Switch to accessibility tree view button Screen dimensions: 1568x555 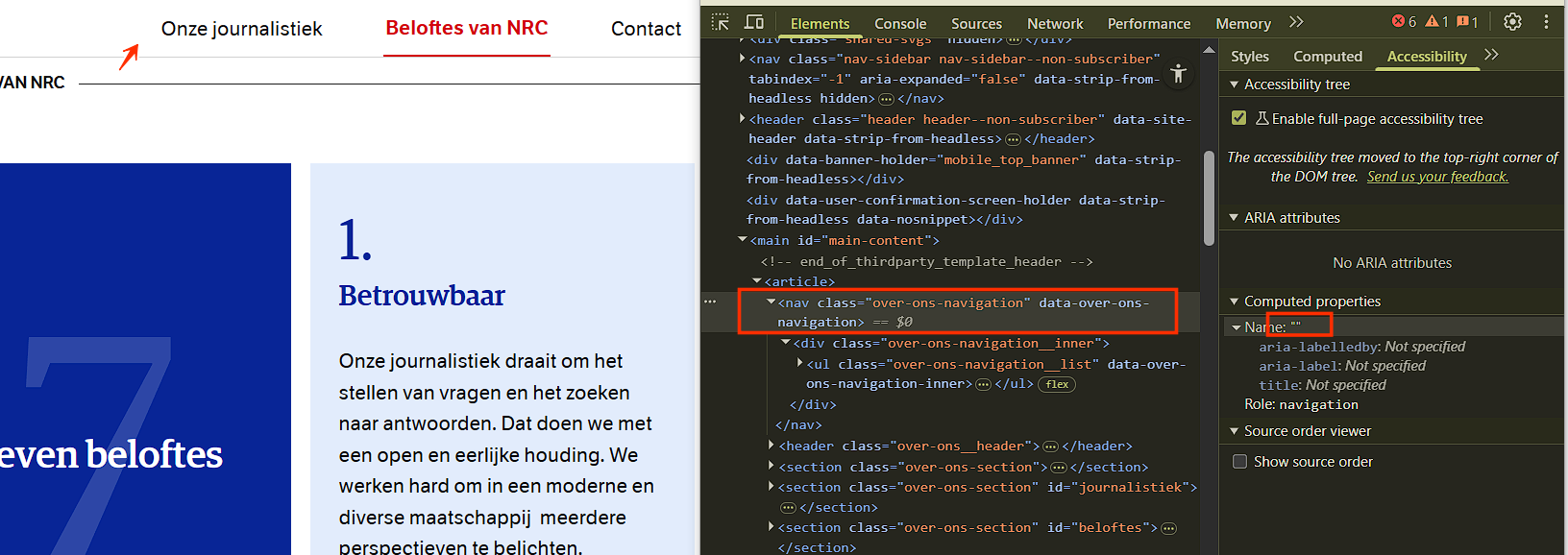1178,74
